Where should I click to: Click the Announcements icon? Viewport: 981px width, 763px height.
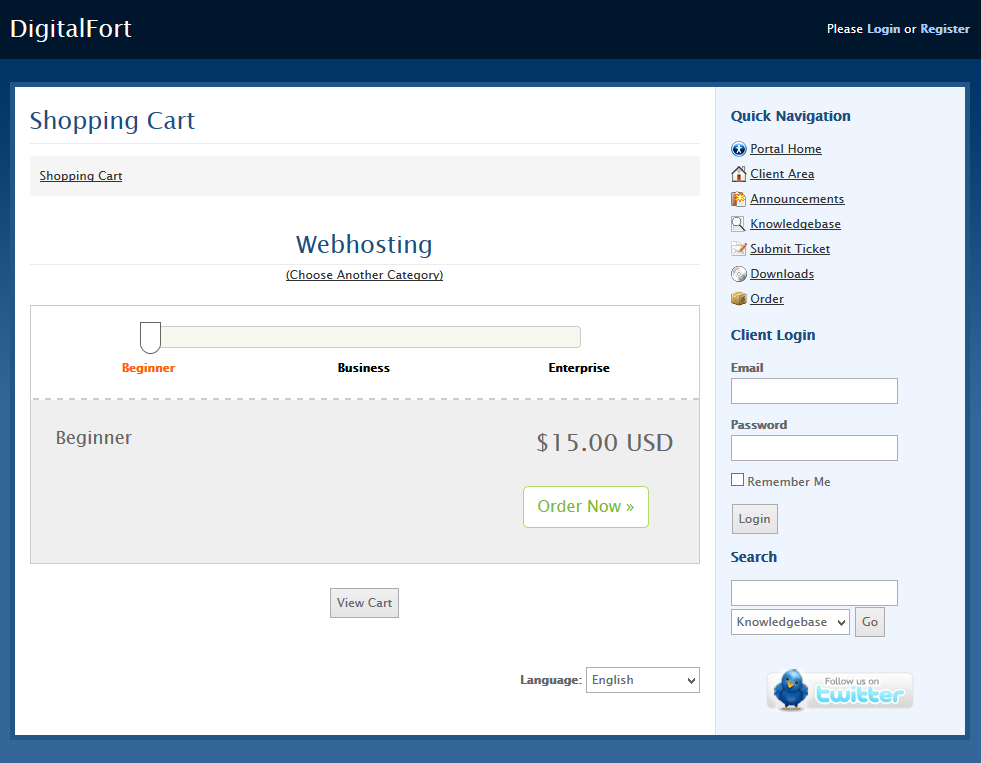(738, 199)
